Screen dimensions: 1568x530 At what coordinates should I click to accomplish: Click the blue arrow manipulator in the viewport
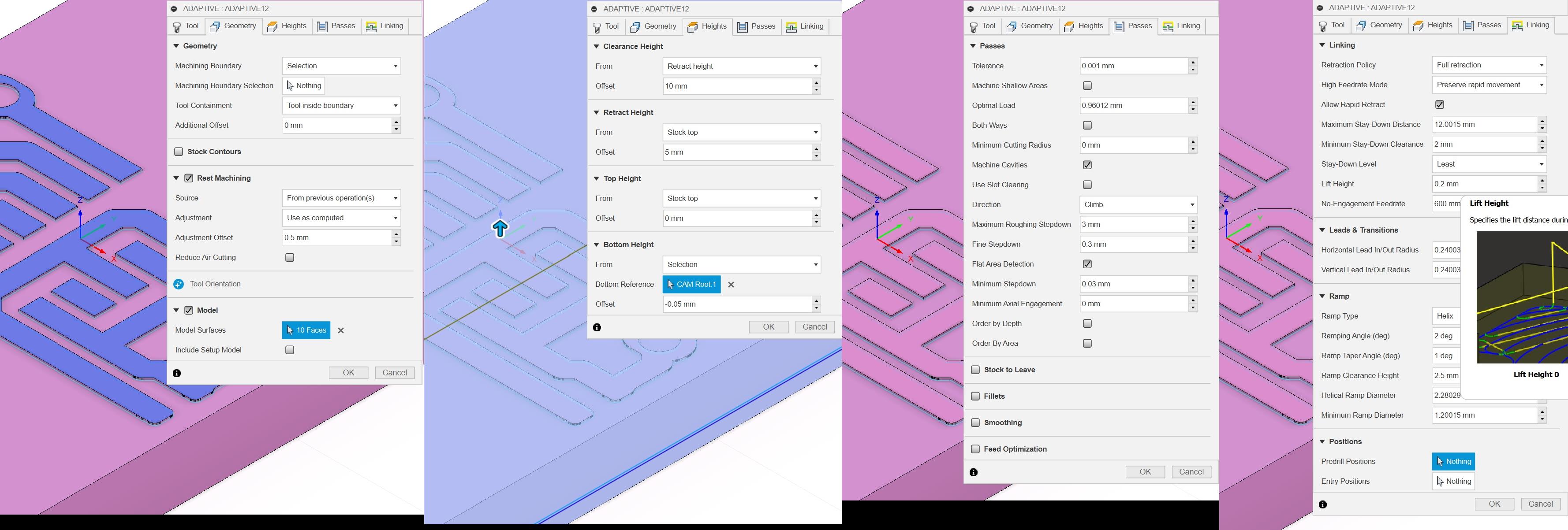click(500, 228)
